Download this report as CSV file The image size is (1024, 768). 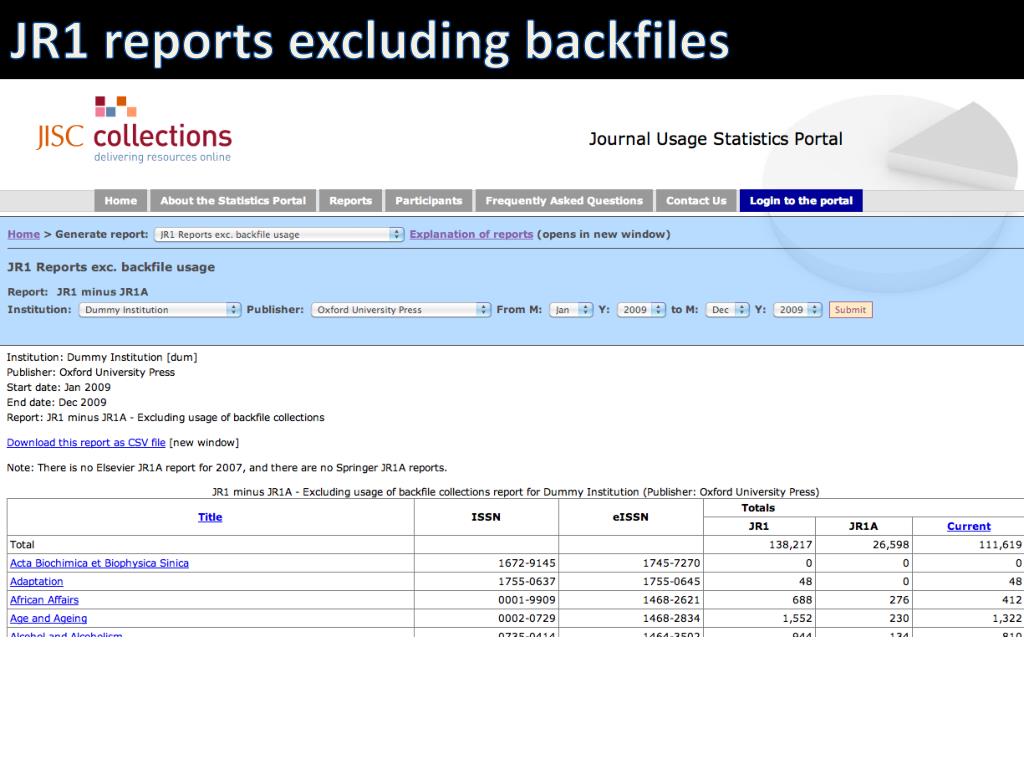86,442
